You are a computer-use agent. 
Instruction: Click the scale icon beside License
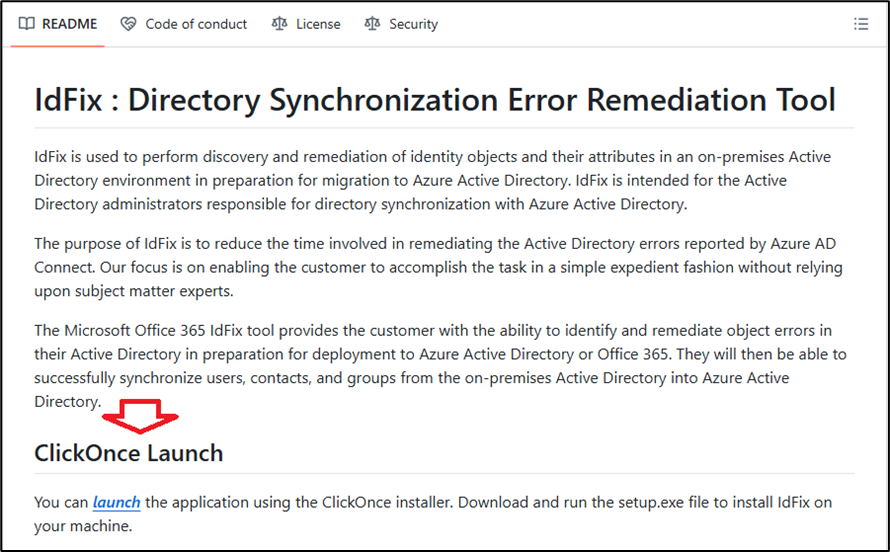click(x=279, y=24)
